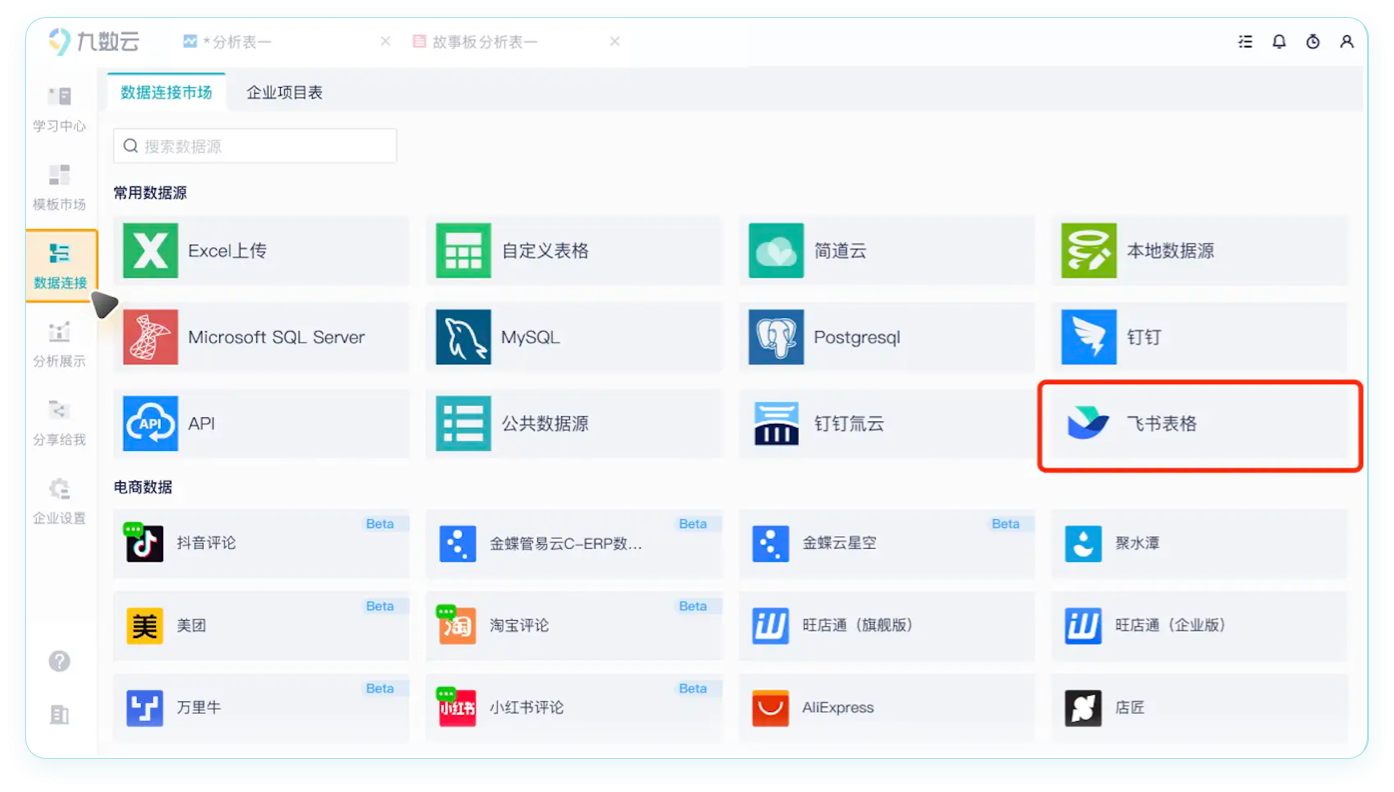Screen dimensions: 1394x792
Task: Close the *分析表一 tab
Action: 385,41
